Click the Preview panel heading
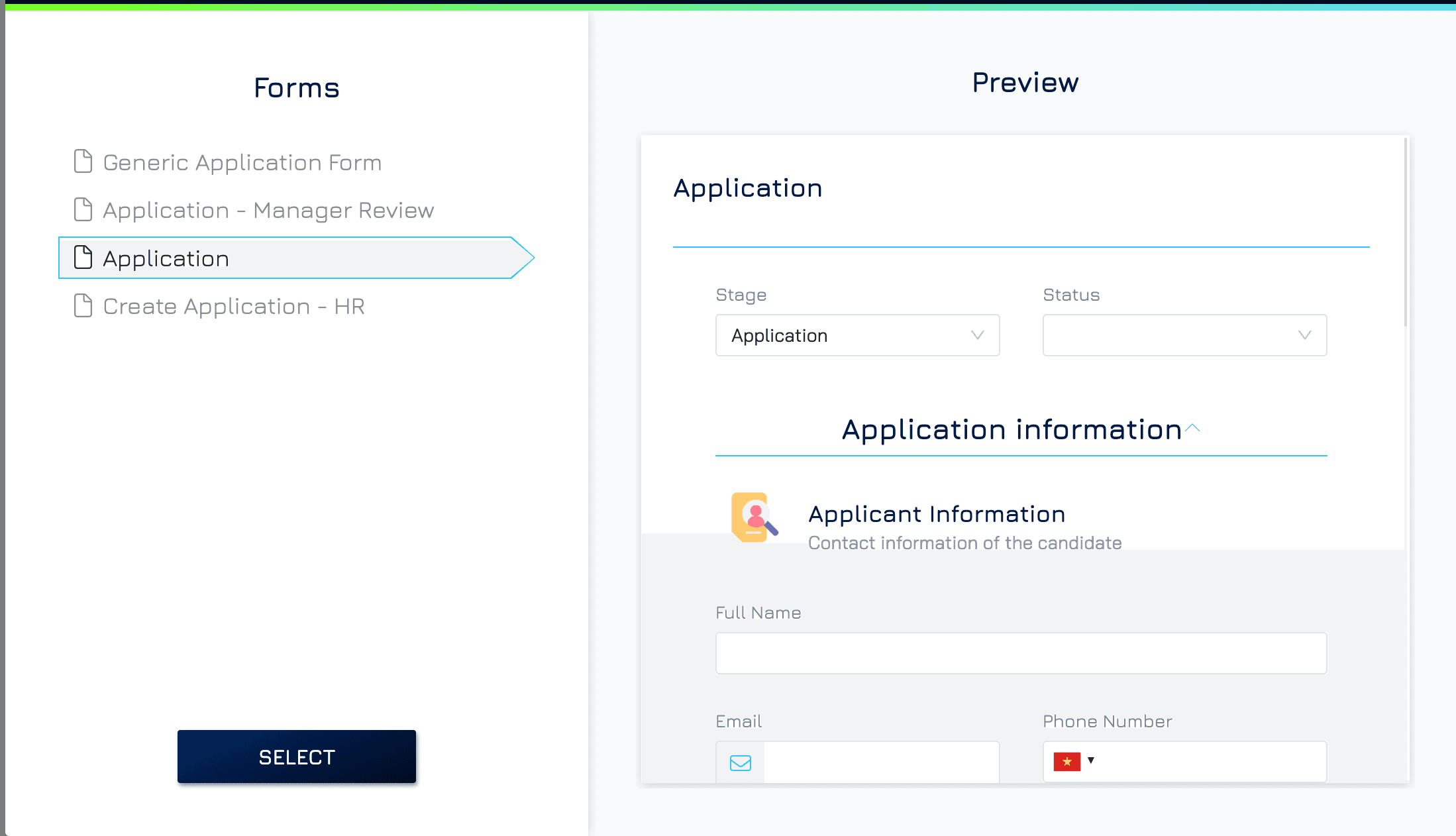This screenshot has width=1456, height=836. 1025,82
